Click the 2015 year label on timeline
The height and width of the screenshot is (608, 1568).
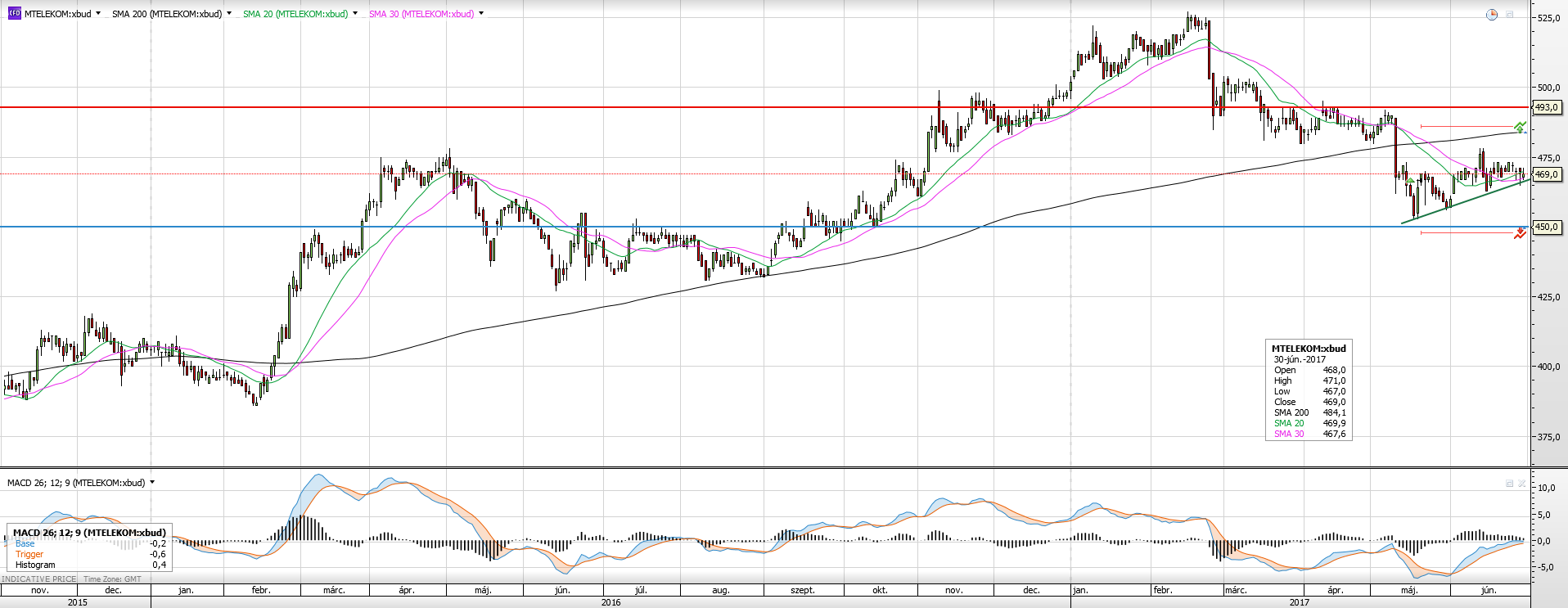tap(78, 602)
